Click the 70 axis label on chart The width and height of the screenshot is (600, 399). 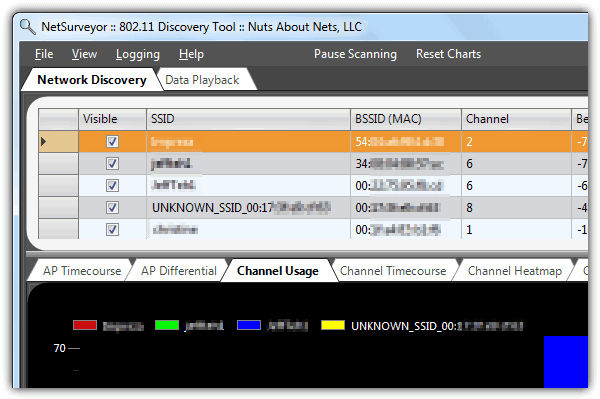59,348
